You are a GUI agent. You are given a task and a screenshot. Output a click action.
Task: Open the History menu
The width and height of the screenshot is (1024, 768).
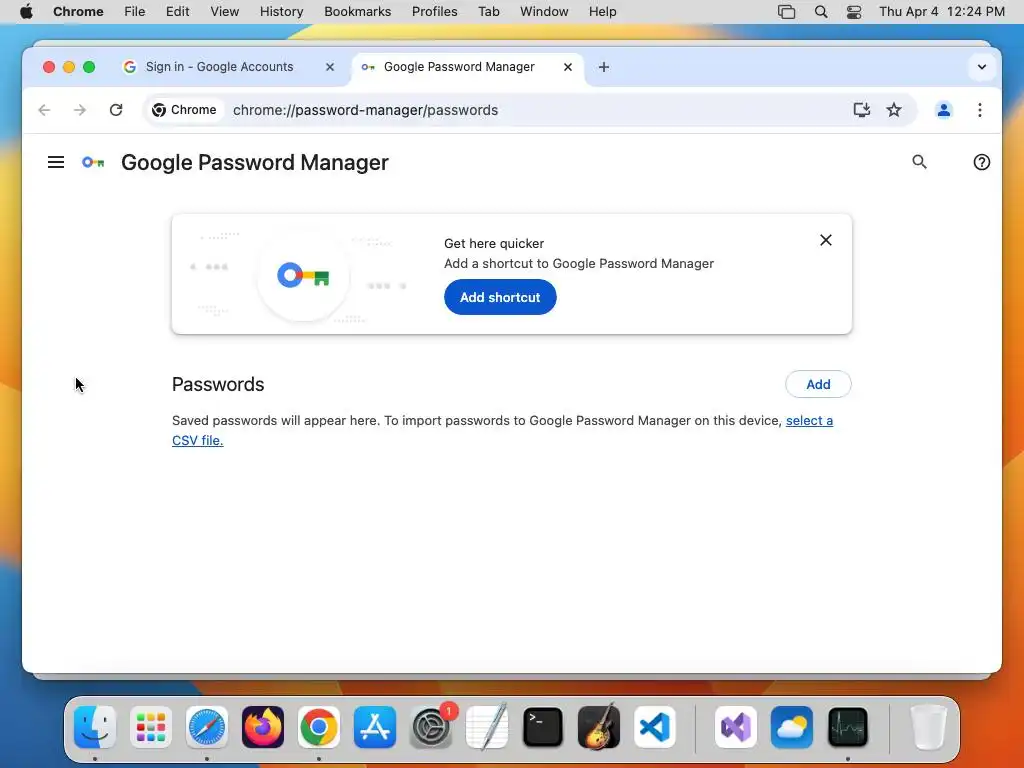pos(281,12)
